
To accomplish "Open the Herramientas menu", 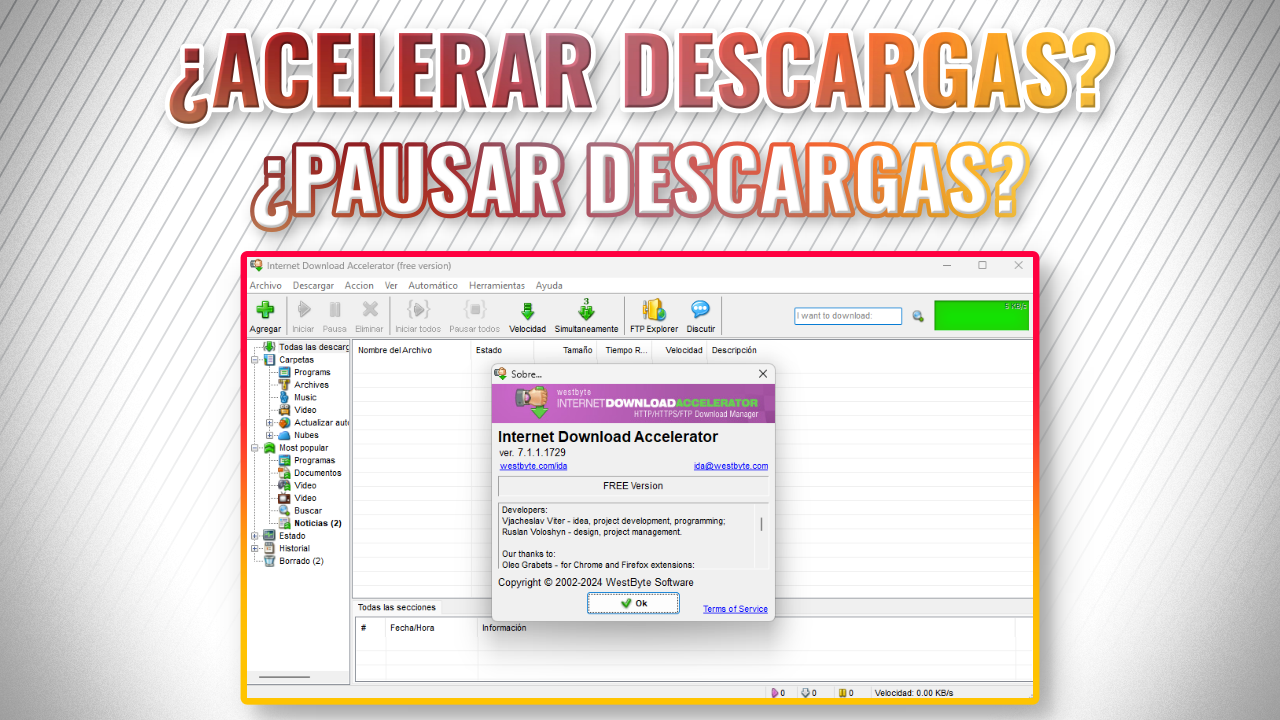I will [497, 286].
